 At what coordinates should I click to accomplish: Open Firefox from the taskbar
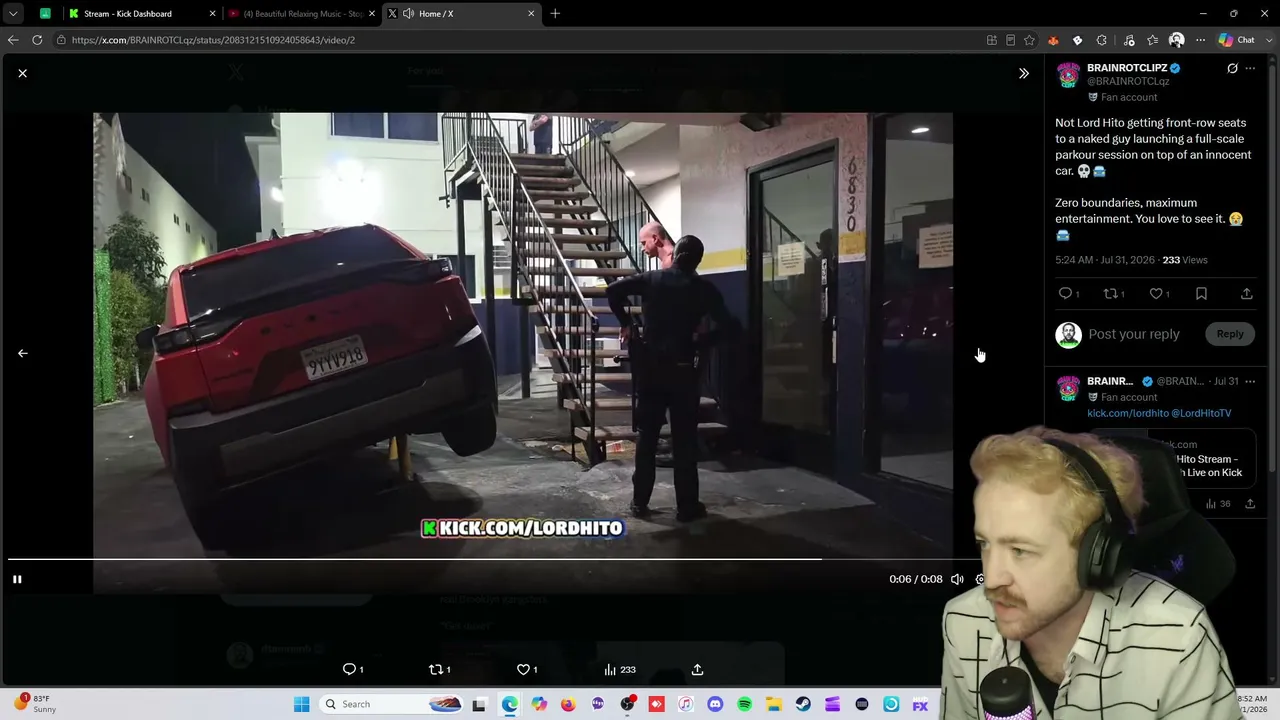pos(568,704)
